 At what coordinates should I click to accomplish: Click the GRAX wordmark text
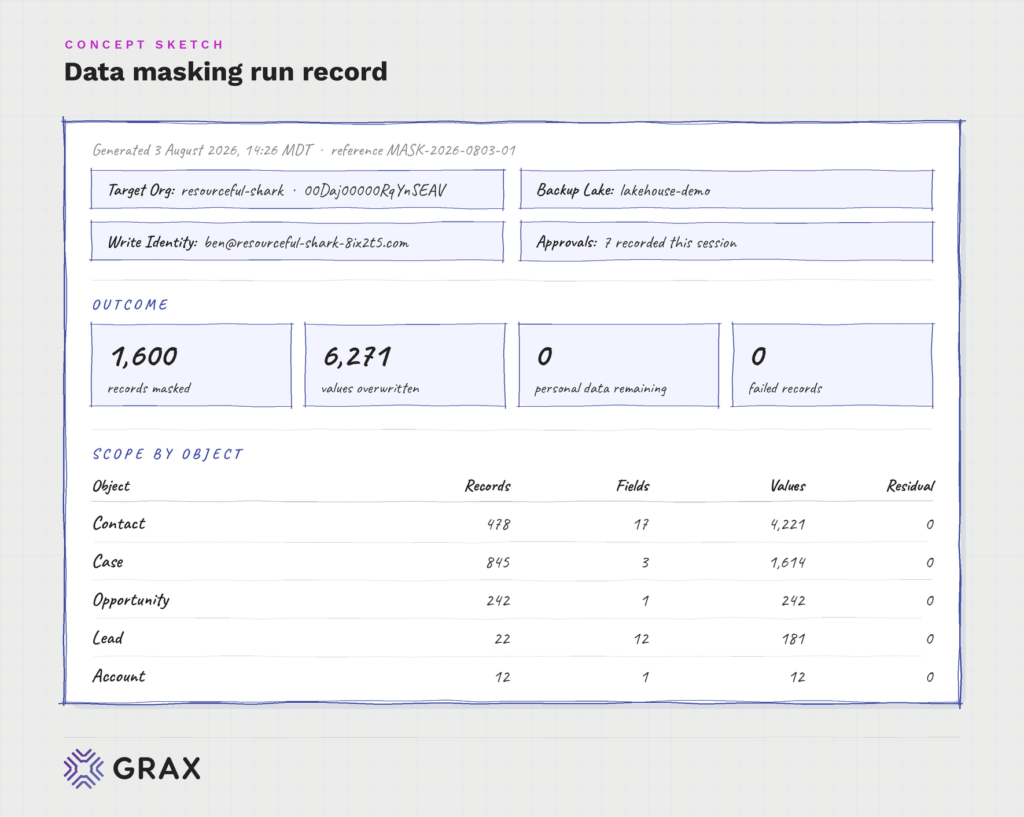tap(157, 769)
